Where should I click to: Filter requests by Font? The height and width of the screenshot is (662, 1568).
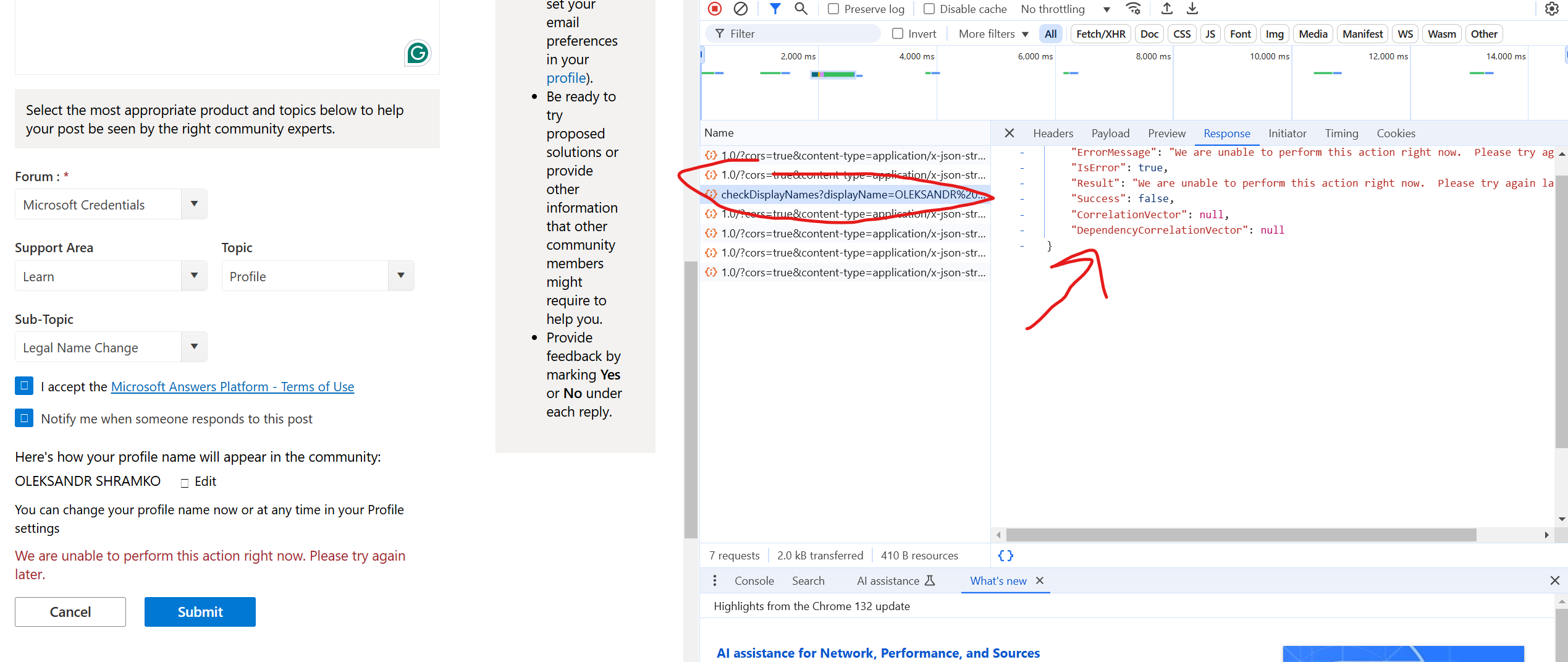point(1240,33)
